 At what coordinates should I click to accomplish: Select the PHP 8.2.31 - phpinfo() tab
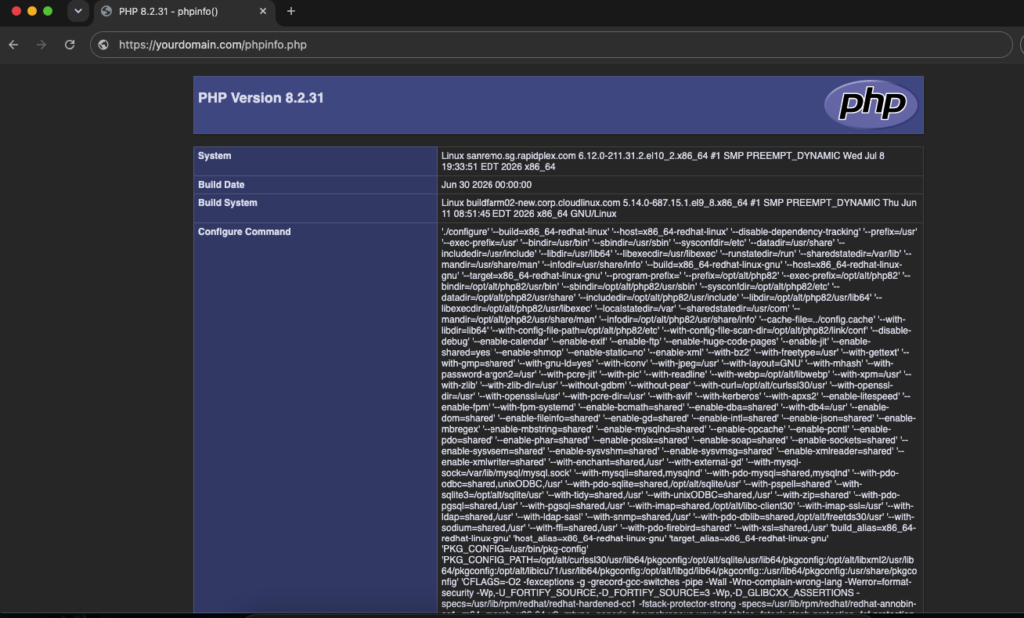[185, 12]
